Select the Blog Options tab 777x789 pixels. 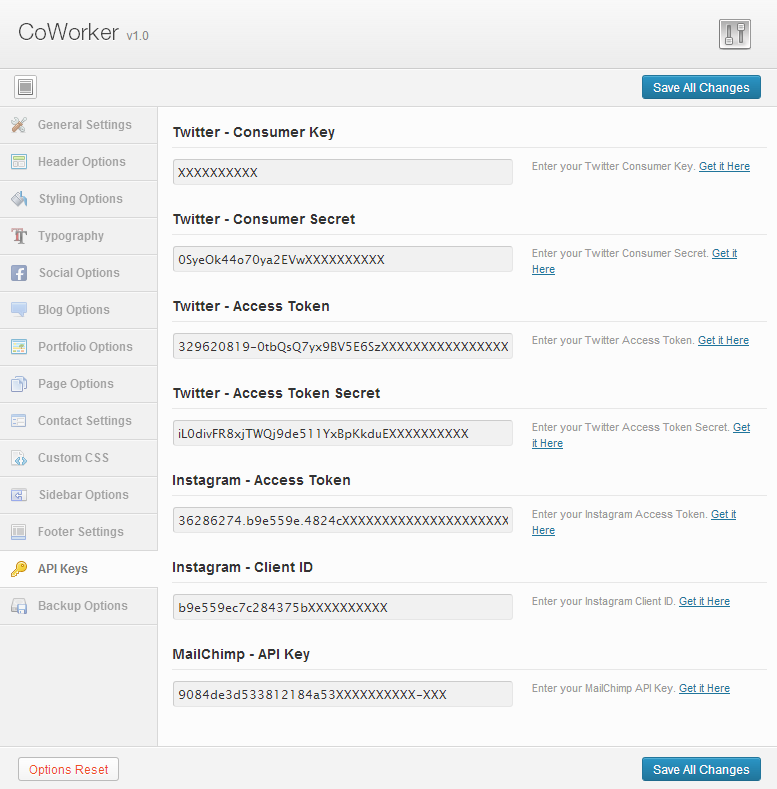coord(79,310)
